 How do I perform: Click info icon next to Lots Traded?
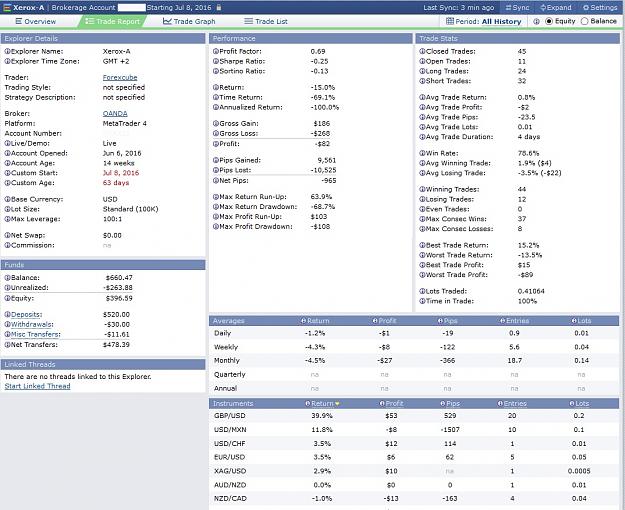click(x=422, y=291)
